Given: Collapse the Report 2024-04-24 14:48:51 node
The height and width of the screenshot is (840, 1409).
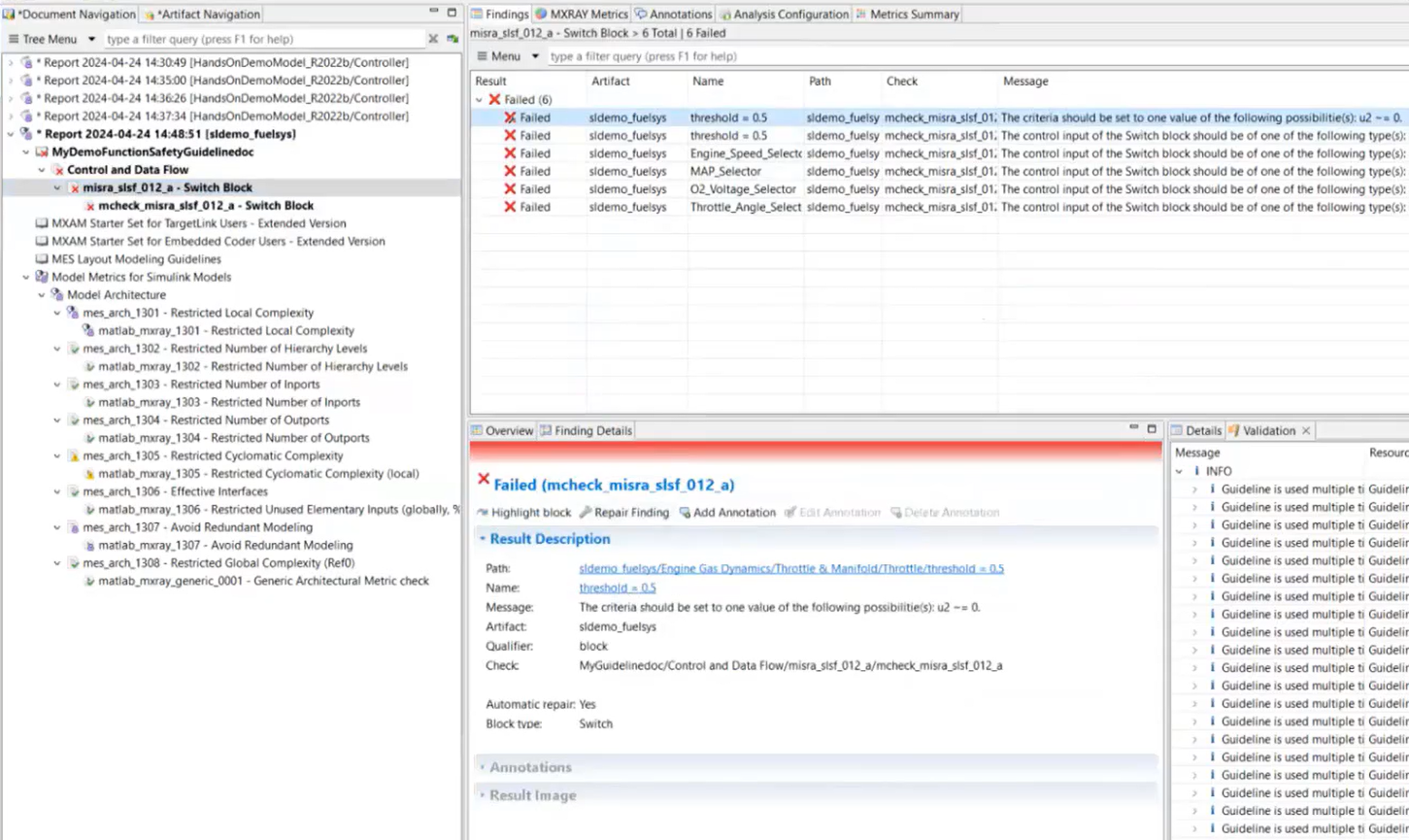Looking at the screenshot, I should tap(11, 134).
